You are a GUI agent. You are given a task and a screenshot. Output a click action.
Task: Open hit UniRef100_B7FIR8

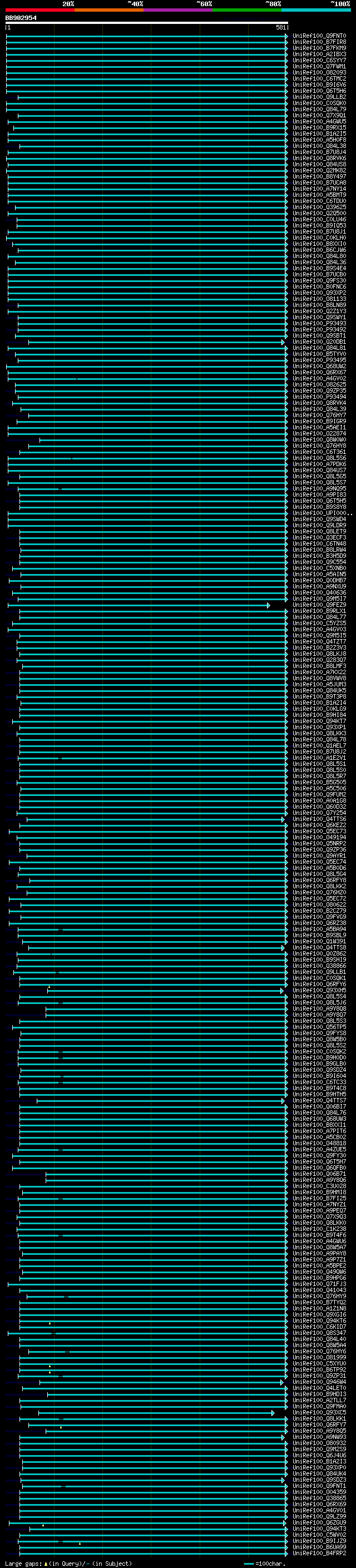click(x=319, y=42)
